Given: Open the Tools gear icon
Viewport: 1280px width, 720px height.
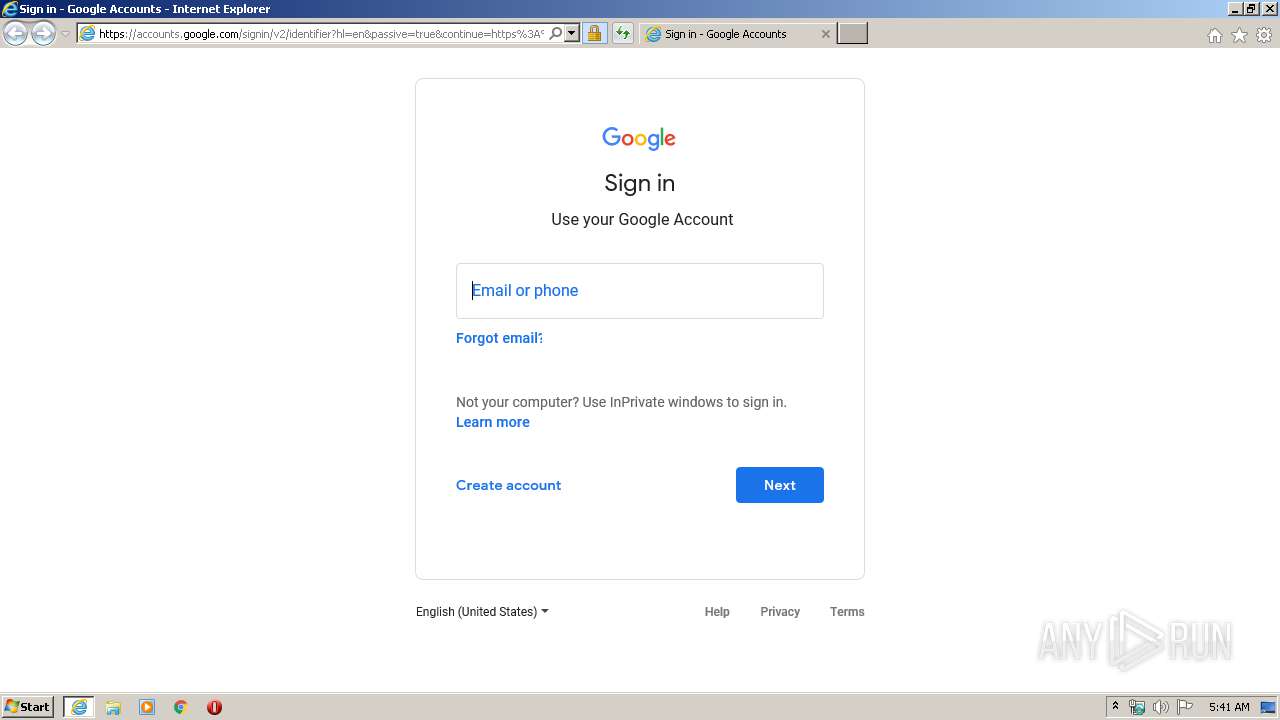Looking at the screenshot, I should (x=1264, y=35).
